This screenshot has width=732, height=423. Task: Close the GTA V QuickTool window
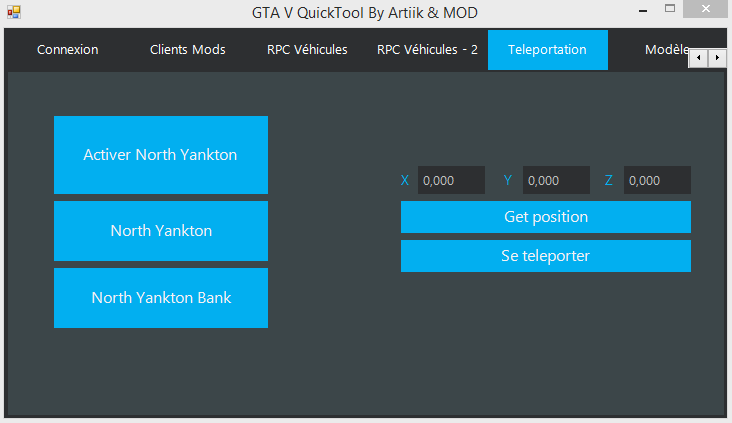(705, 9)
